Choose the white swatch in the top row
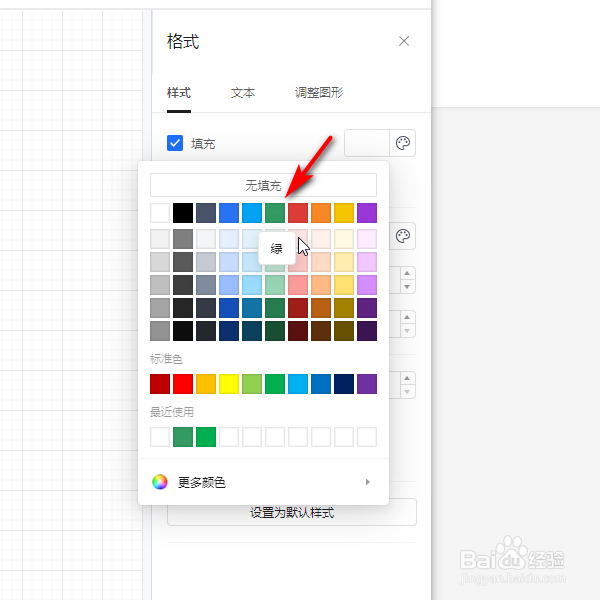 pos(160,212)
